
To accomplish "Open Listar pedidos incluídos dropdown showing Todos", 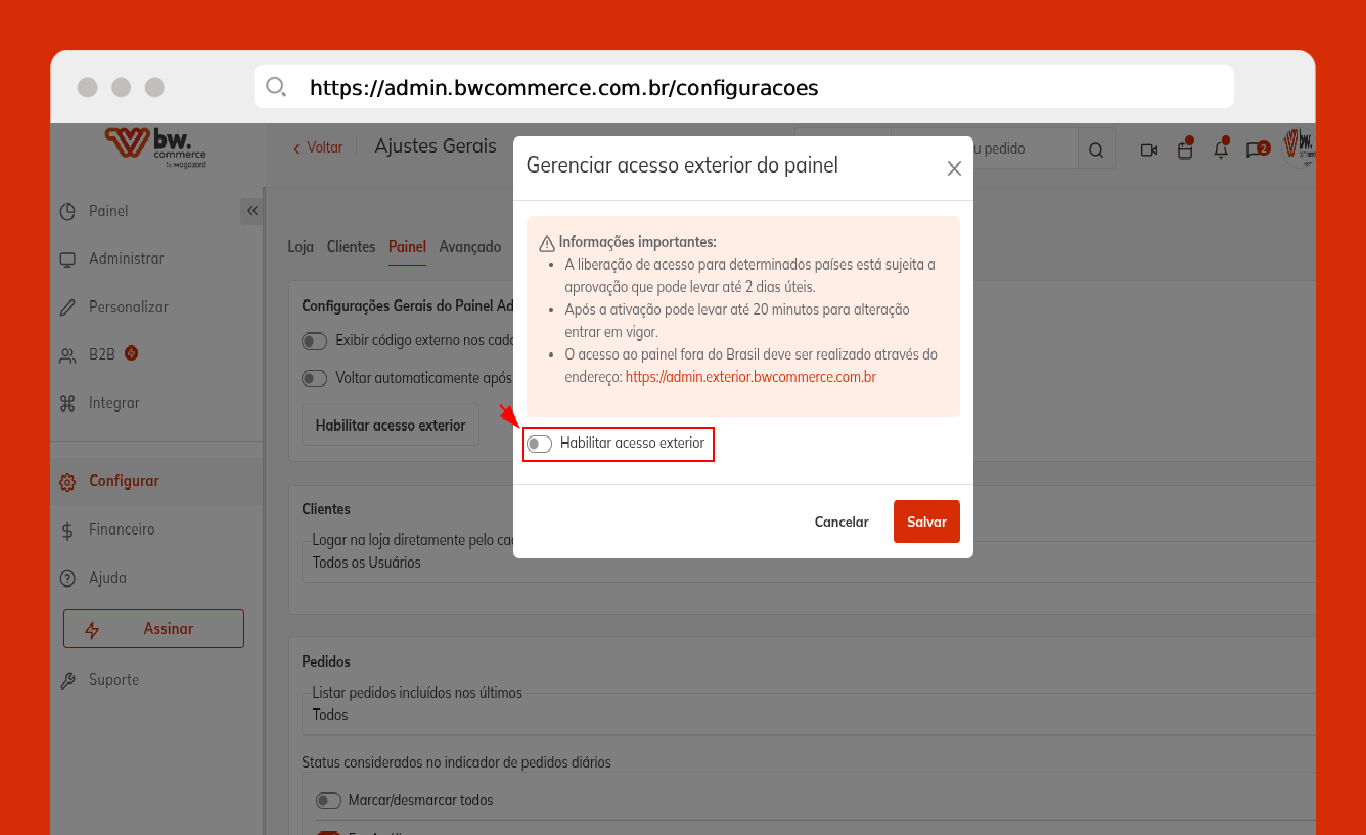I will [x=808, y=714].
